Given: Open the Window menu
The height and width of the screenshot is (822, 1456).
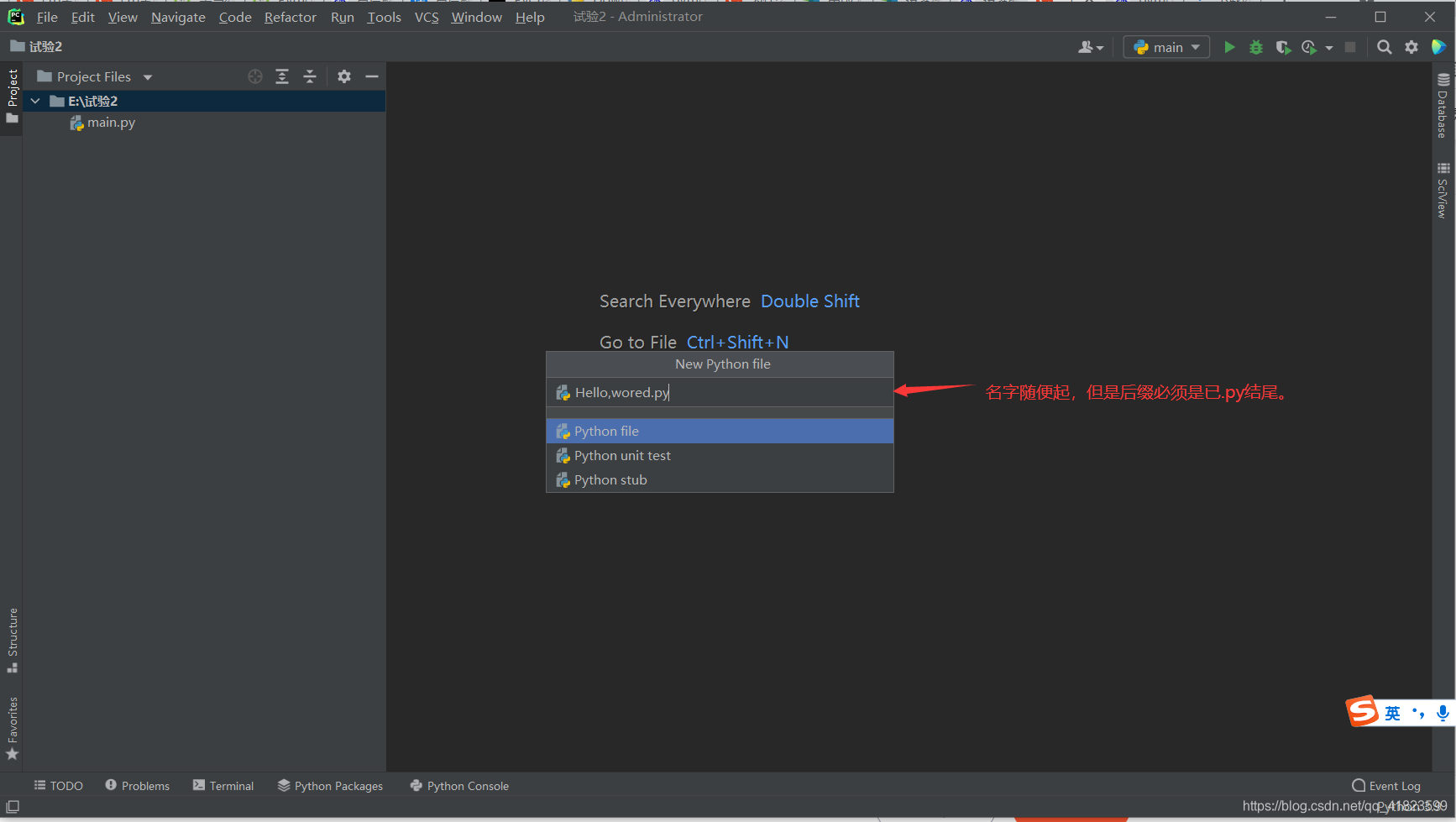Looking at the screenshot, I should [x=476, y=17].
